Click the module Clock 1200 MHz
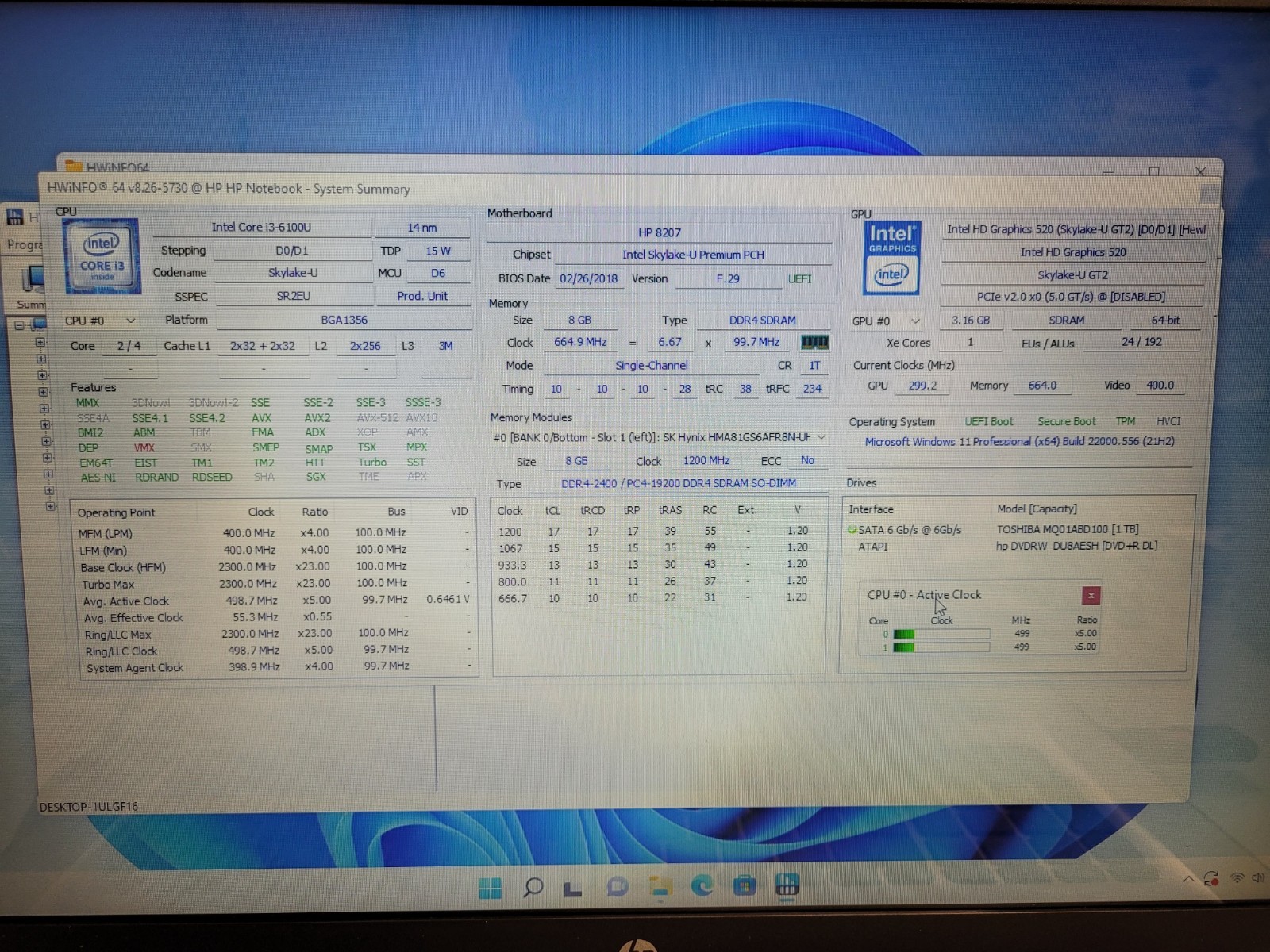This screenshot has width=1270, height=952. 706,460
